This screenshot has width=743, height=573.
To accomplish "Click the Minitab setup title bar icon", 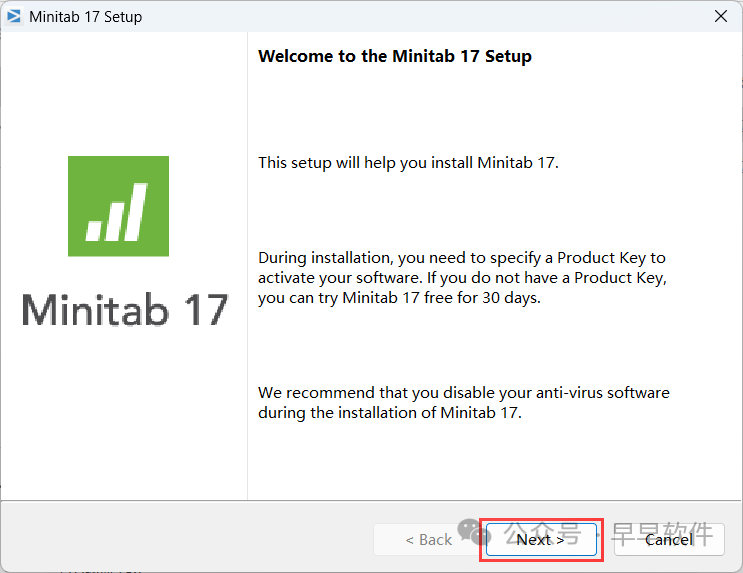I will pos(14,16).
